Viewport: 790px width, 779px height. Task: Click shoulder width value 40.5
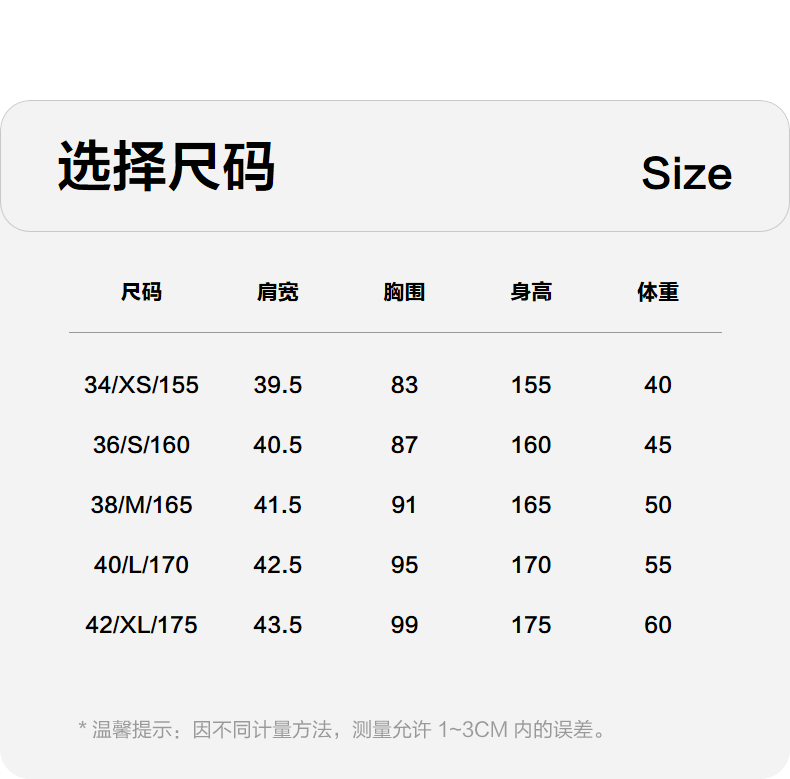pos(278,445)
